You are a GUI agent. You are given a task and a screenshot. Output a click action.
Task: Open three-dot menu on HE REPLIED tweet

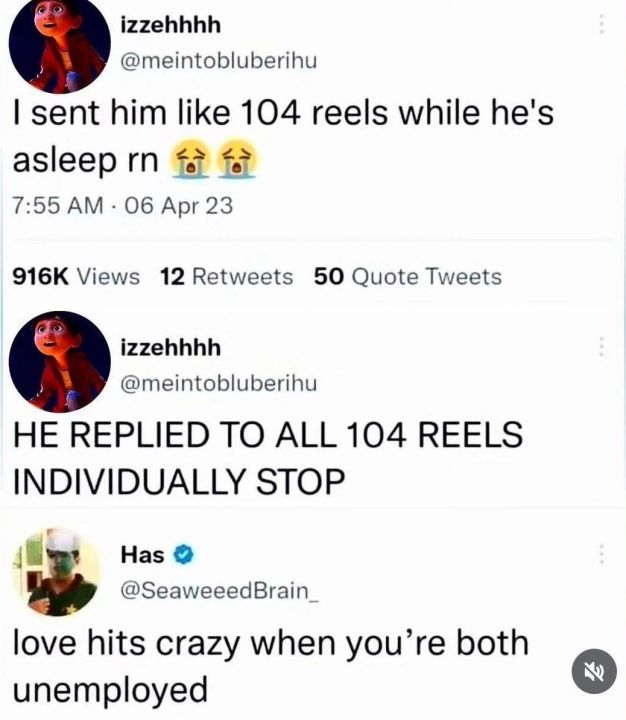tap(601, 346)
